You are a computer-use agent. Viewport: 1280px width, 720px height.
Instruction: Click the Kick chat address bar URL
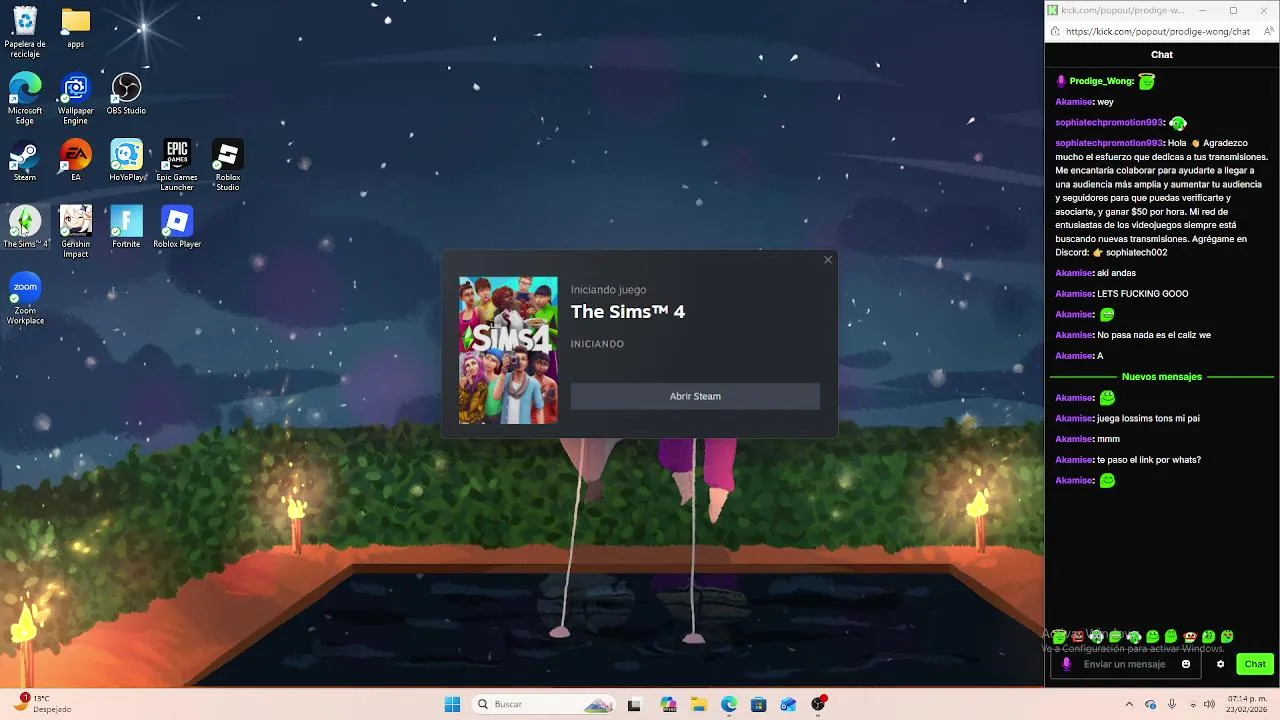tap(1157, 31)
